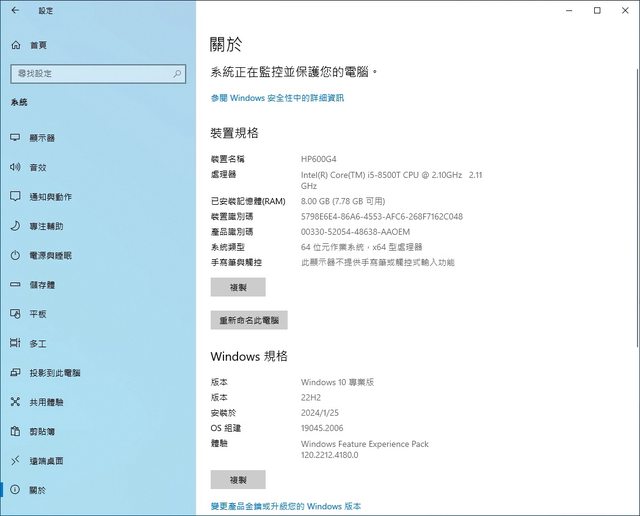Open the 首頁 home icon
The height and width of the screenshot is (516, 640).
click(x=16, y=45)
